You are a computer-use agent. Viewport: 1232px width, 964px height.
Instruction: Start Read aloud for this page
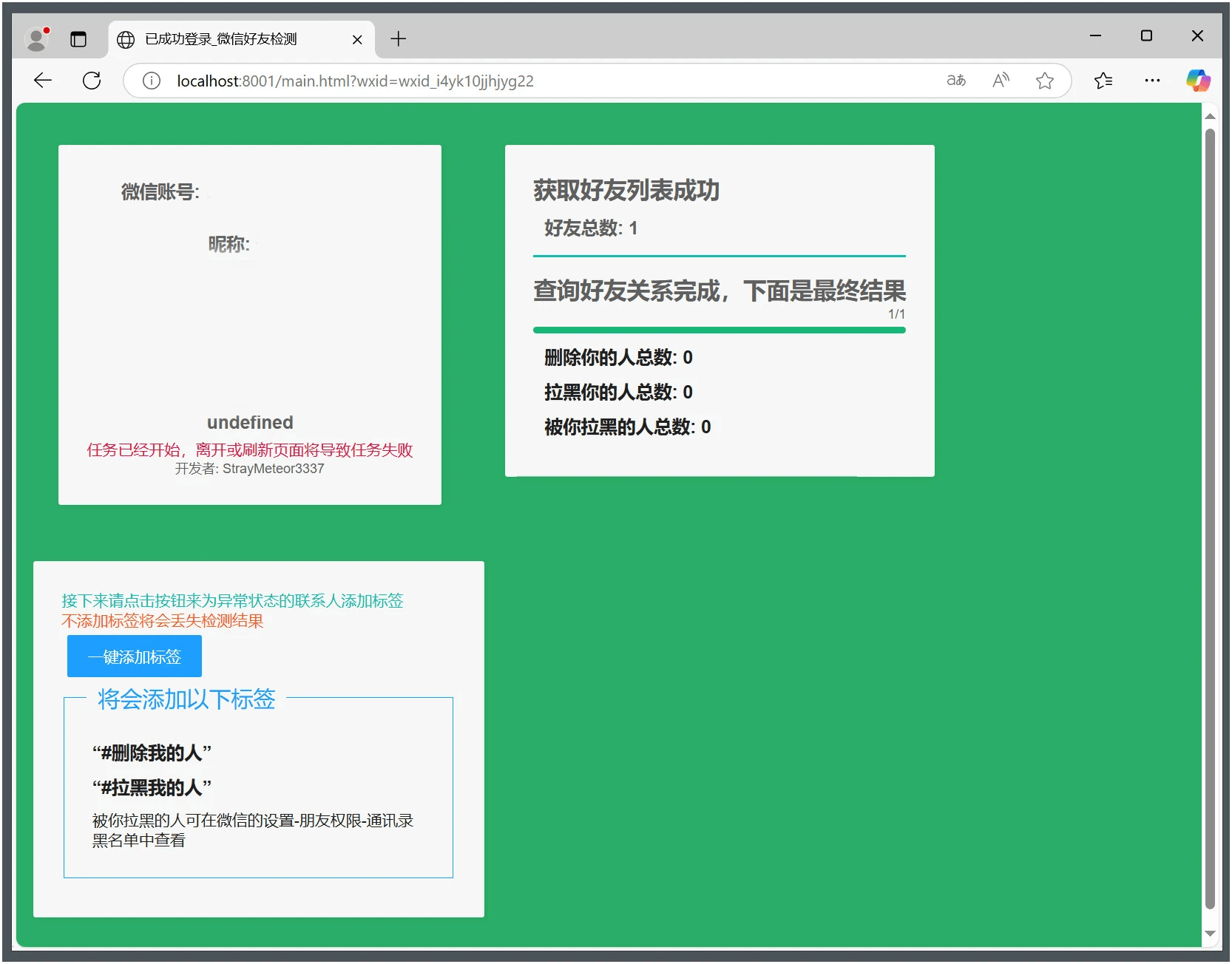1001,81
